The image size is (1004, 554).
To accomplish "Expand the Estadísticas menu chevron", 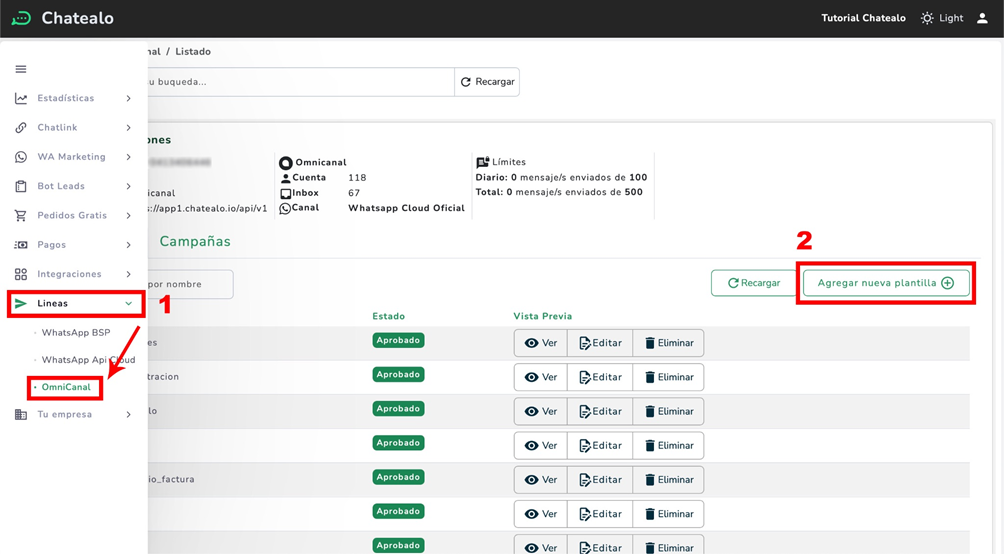I will (x=129, y=98).
